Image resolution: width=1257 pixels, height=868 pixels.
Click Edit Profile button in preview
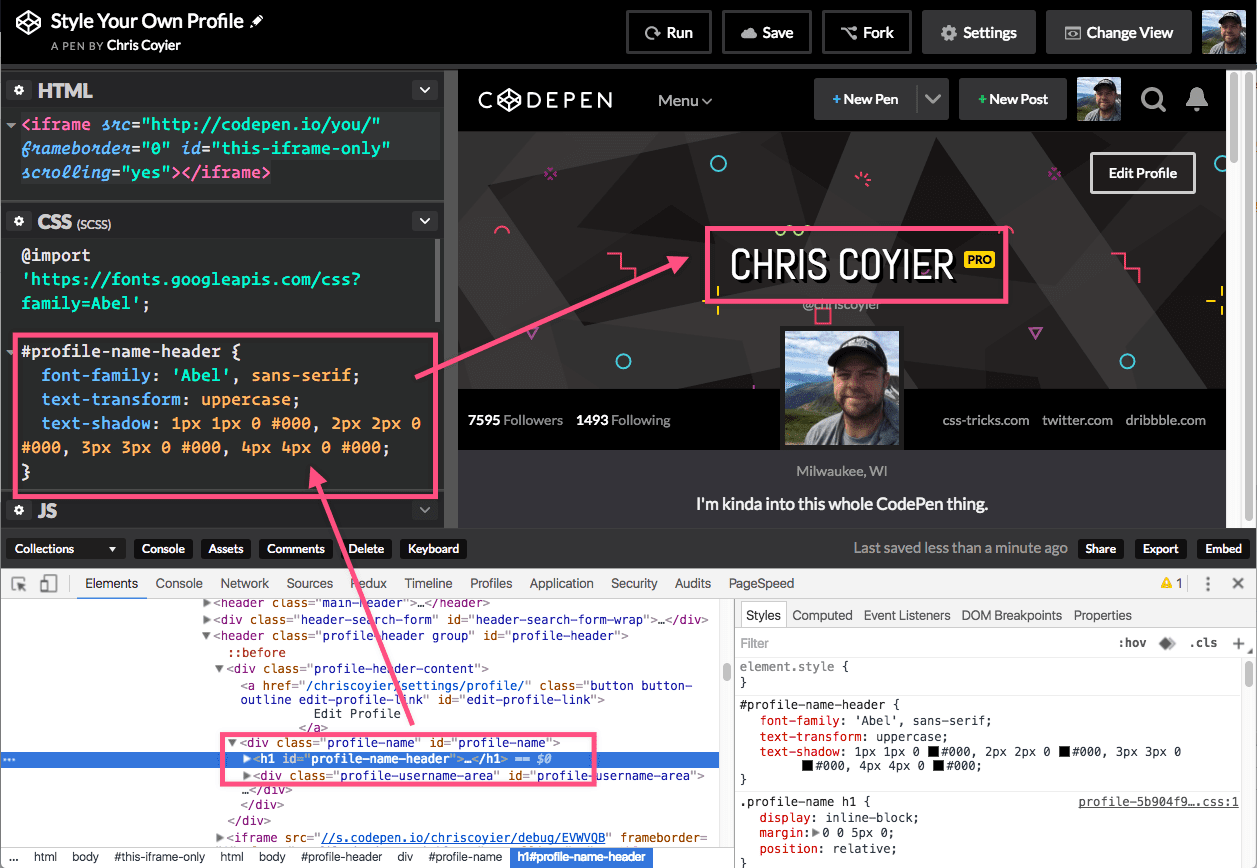tap(1142, 173)
